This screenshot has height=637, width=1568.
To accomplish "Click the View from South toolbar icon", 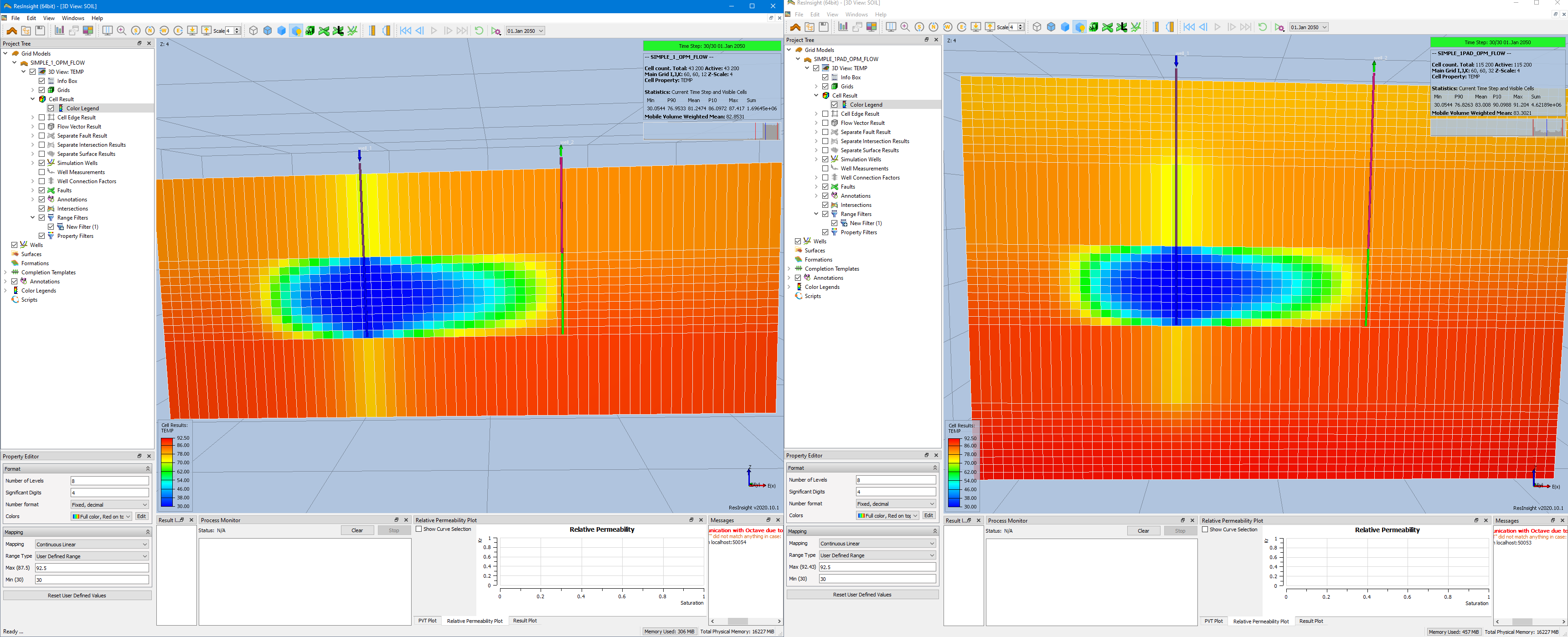I will click(x=136, y=31).
